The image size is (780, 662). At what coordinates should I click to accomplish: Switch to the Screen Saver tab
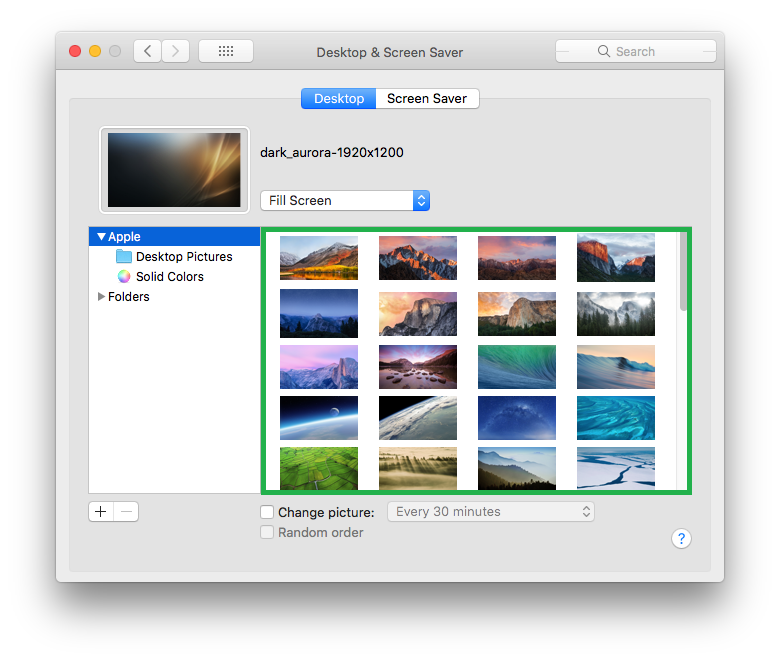pos(427,99)
